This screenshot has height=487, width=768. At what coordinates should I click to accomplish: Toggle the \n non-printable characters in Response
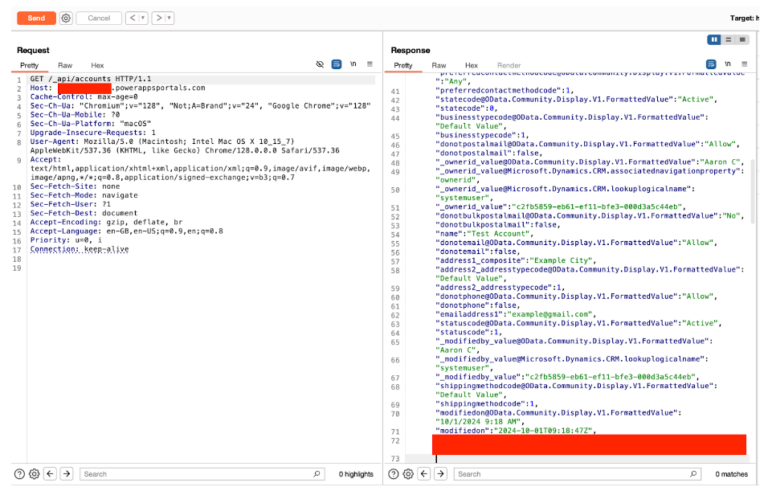(x=728, y=64)
